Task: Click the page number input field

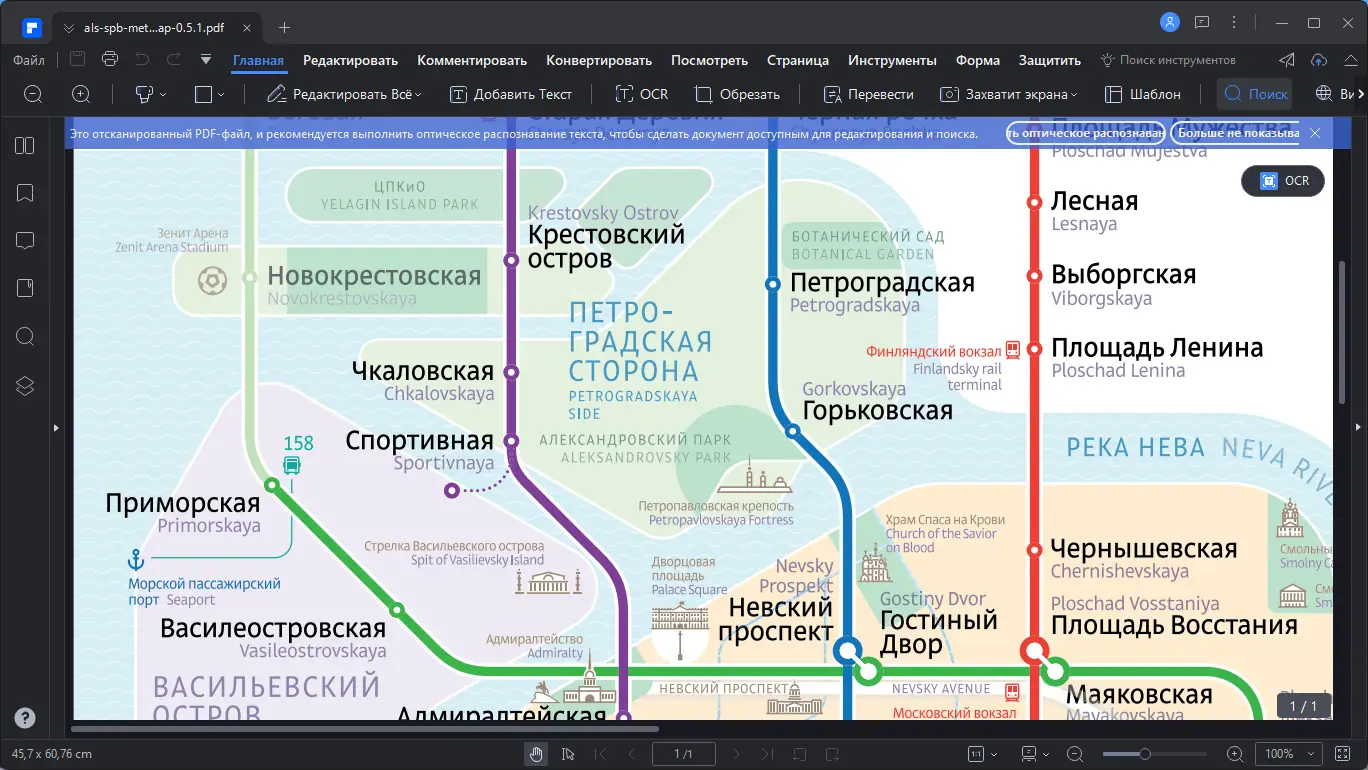Action: 683,754
